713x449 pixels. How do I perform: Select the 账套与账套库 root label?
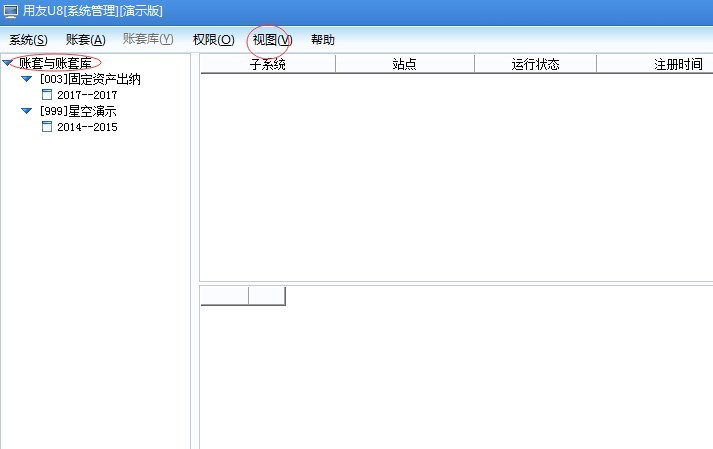[55, 63]
